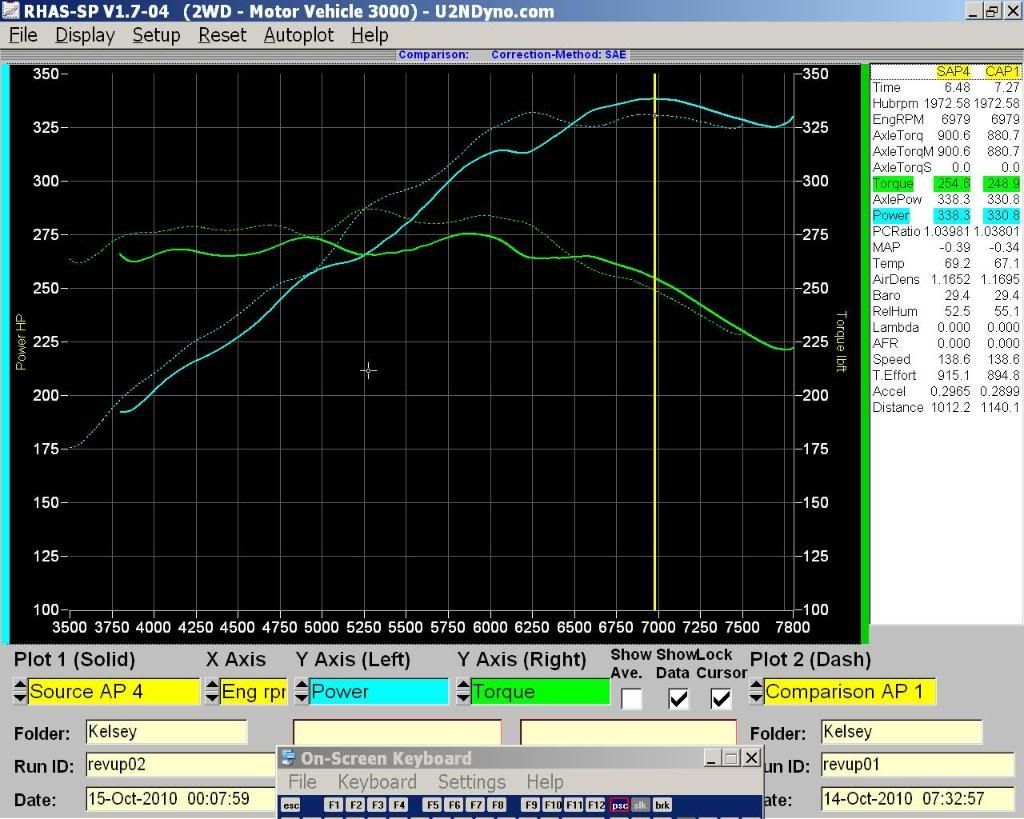Select the yellow Comparison AP 1 field
The image size is (1024, 819).
click(x=850, y=692)
